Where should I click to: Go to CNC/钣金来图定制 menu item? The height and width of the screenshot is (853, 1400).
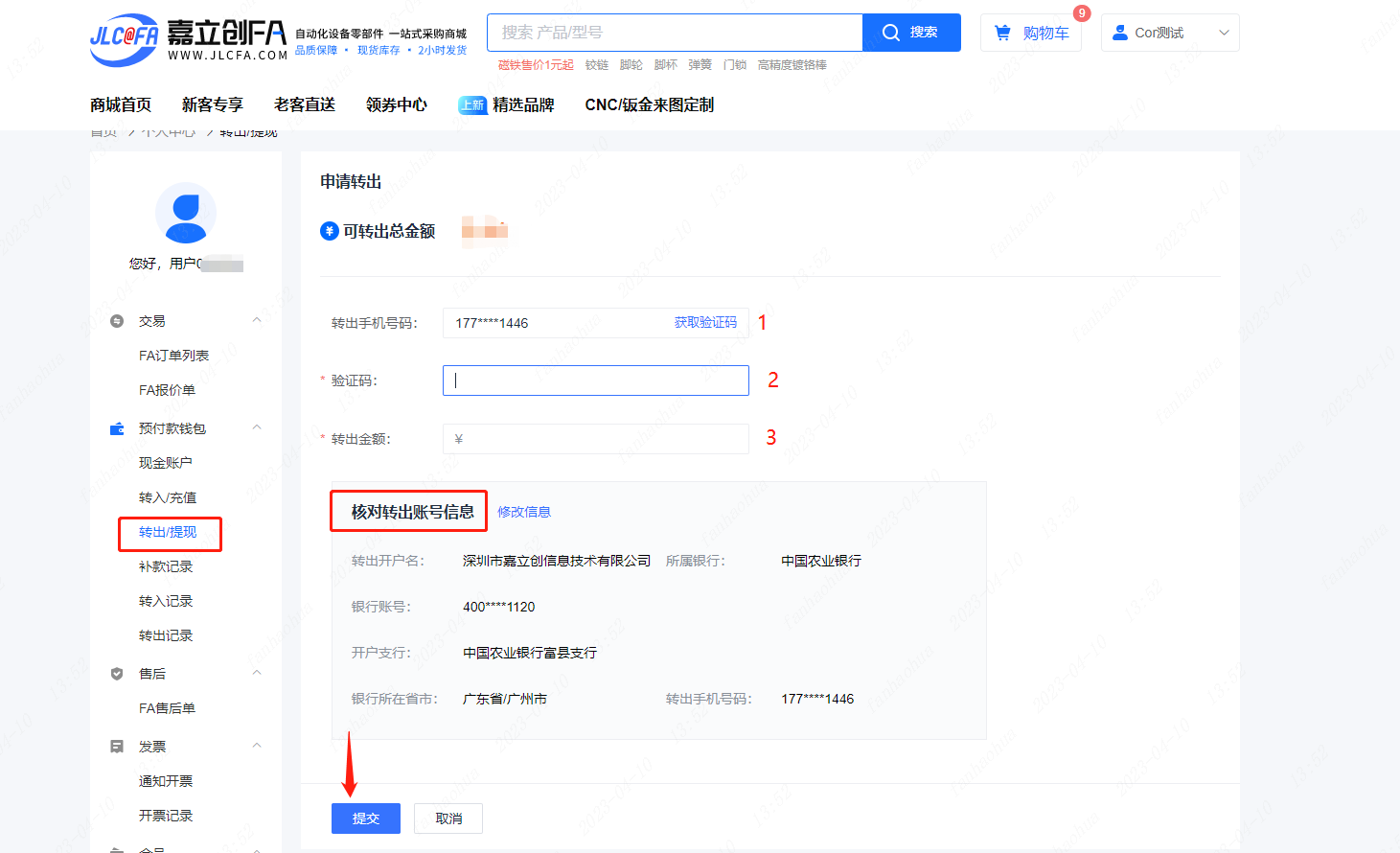(x=649, y=104)
